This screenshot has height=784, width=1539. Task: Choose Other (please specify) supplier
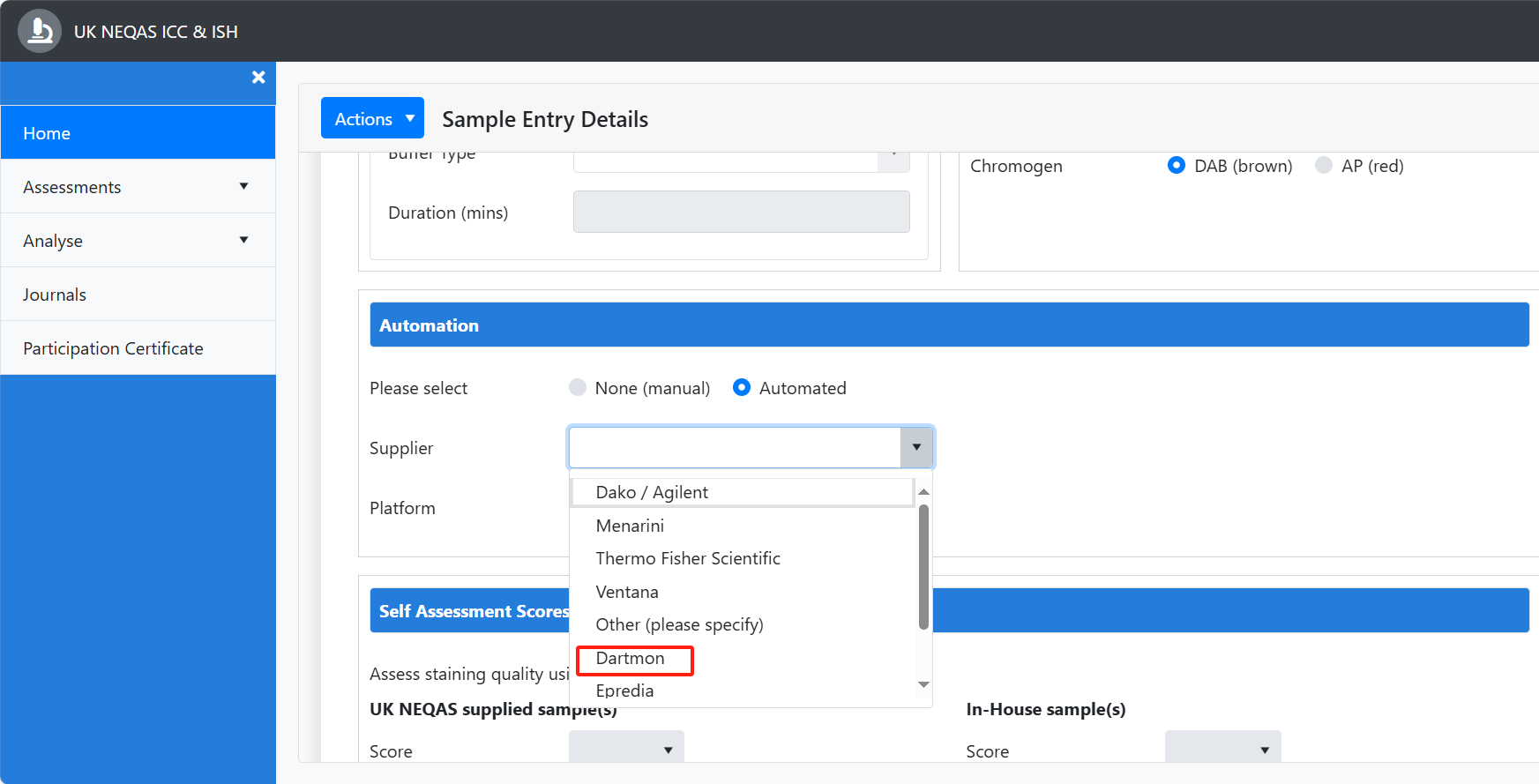pyautogui.click(x=743, y=624)
